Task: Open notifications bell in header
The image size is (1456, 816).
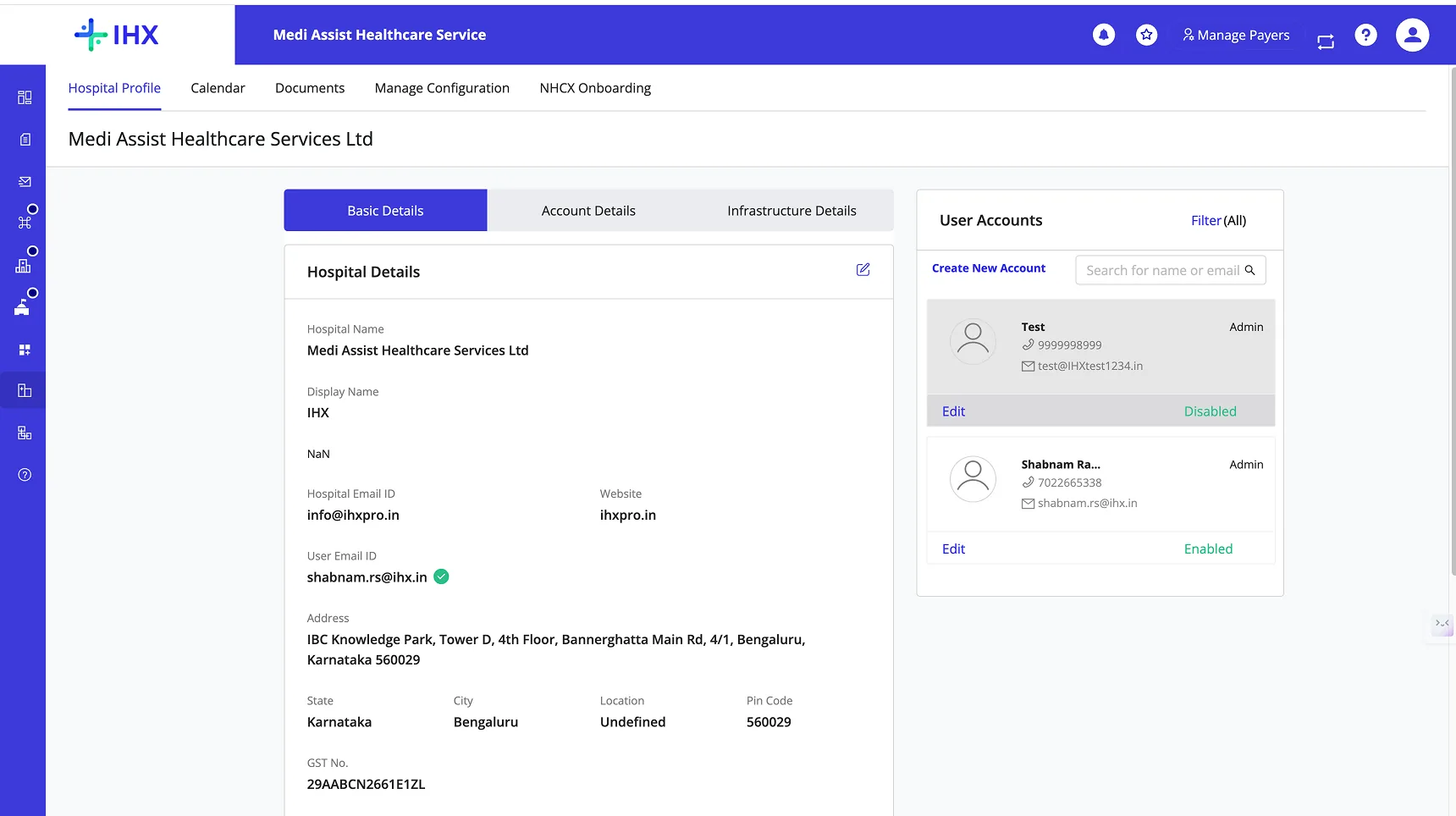Action: tap(1104, 35)
